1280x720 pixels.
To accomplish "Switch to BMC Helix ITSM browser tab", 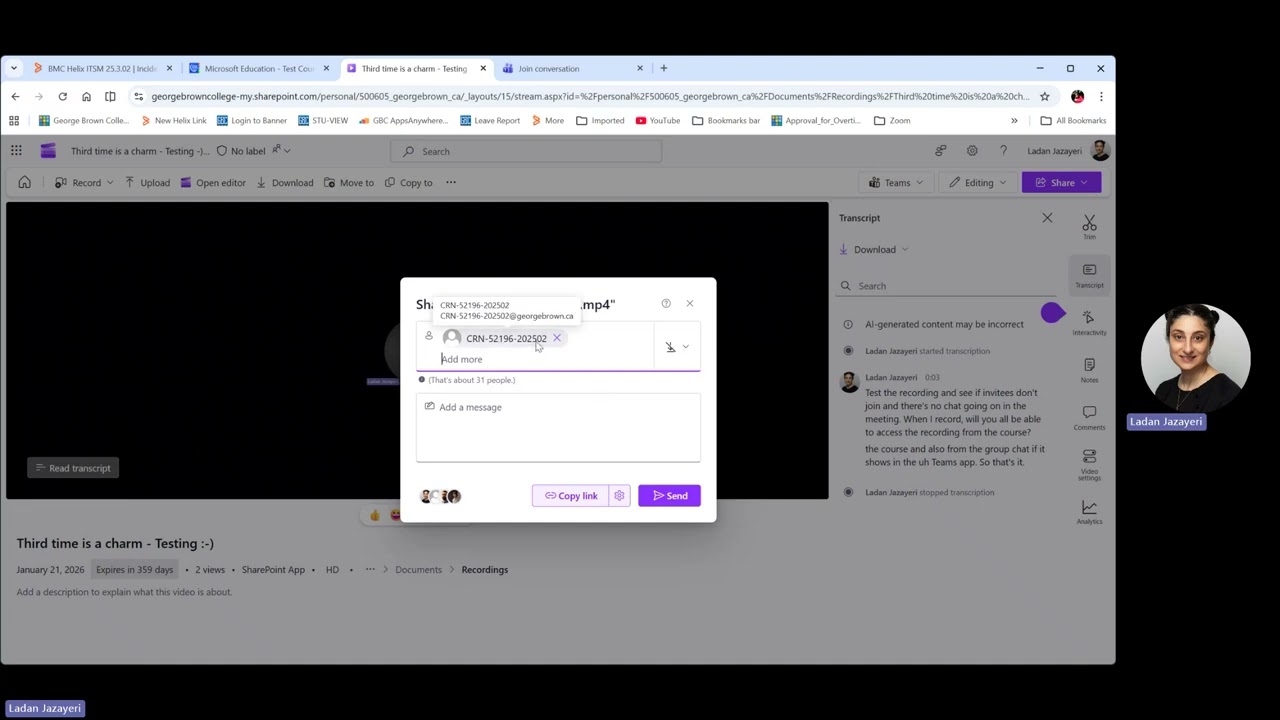I will tap(101, 69).
